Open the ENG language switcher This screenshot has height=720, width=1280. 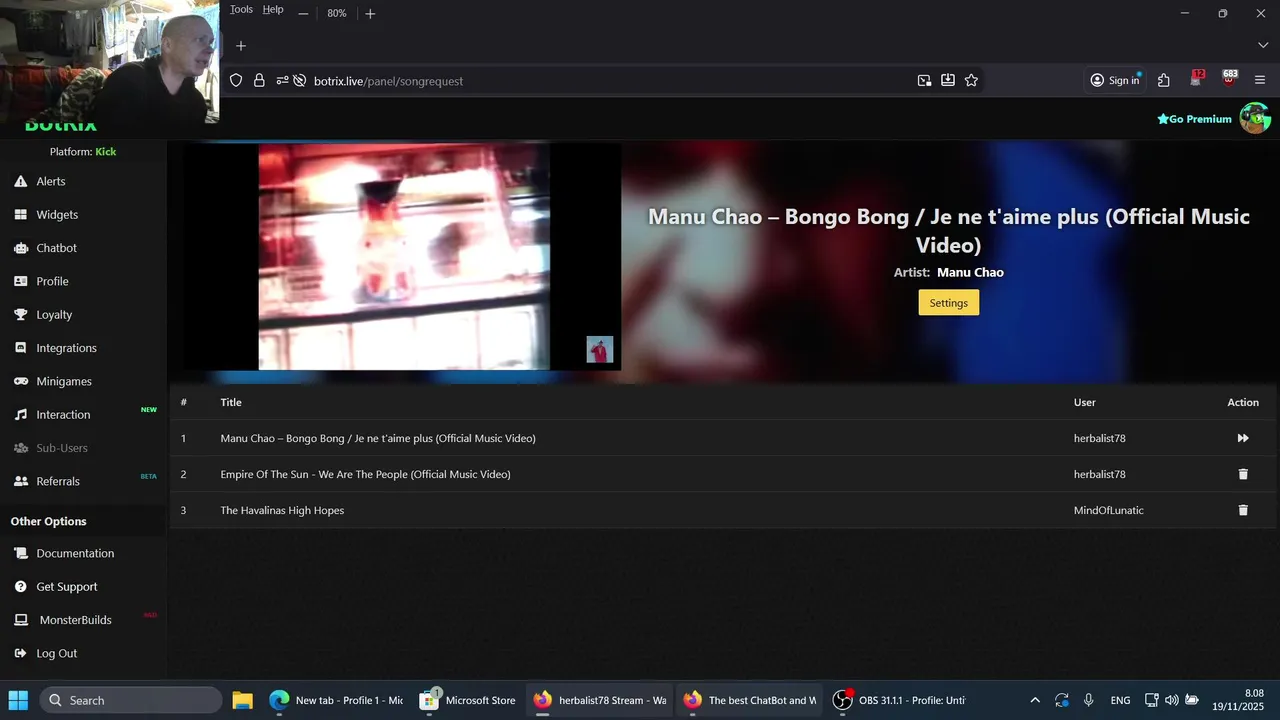point(1120,700)
